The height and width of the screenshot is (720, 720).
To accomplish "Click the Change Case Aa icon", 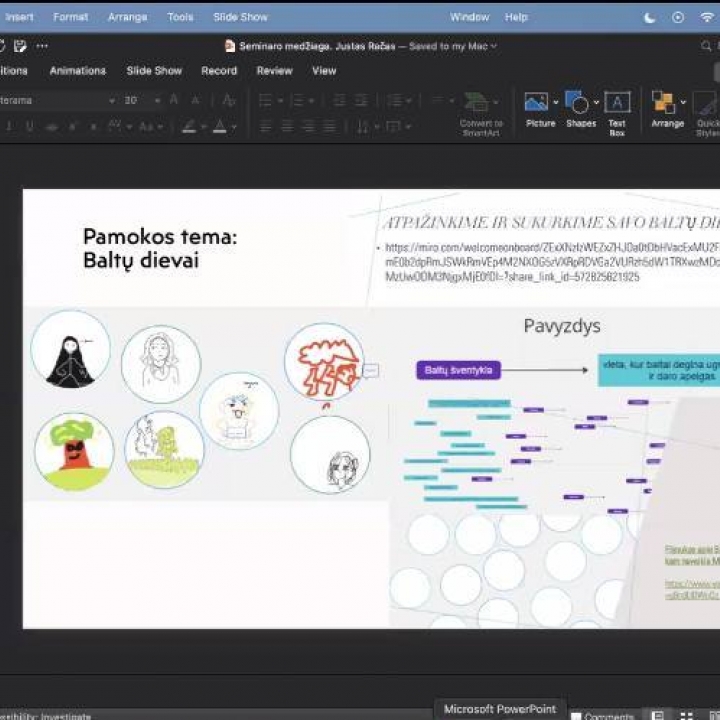I will click(146, 126).
